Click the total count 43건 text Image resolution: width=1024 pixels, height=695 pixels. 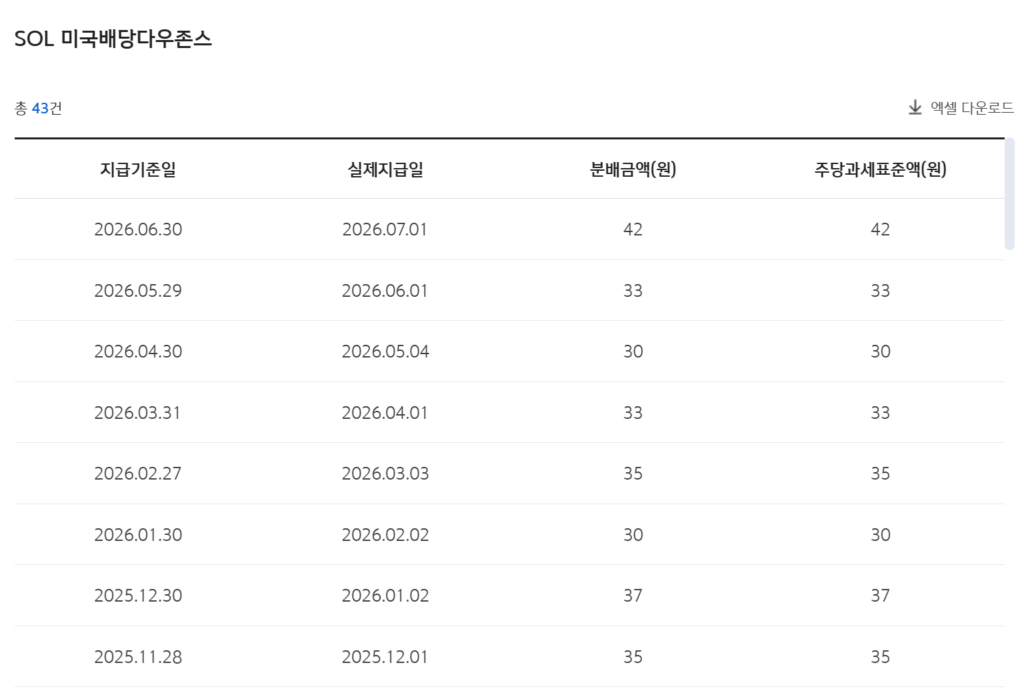[x=39, y=108]
